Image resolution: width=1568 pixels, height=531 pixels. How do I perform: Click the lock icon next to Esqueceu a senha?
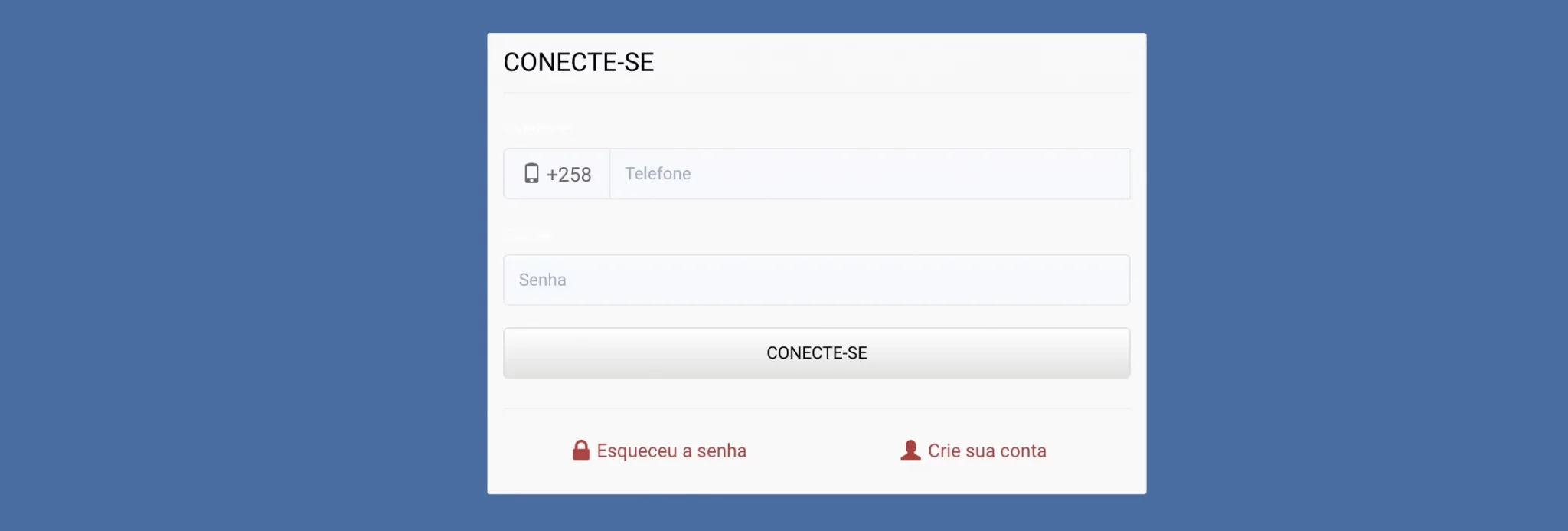tap(580, 451)
